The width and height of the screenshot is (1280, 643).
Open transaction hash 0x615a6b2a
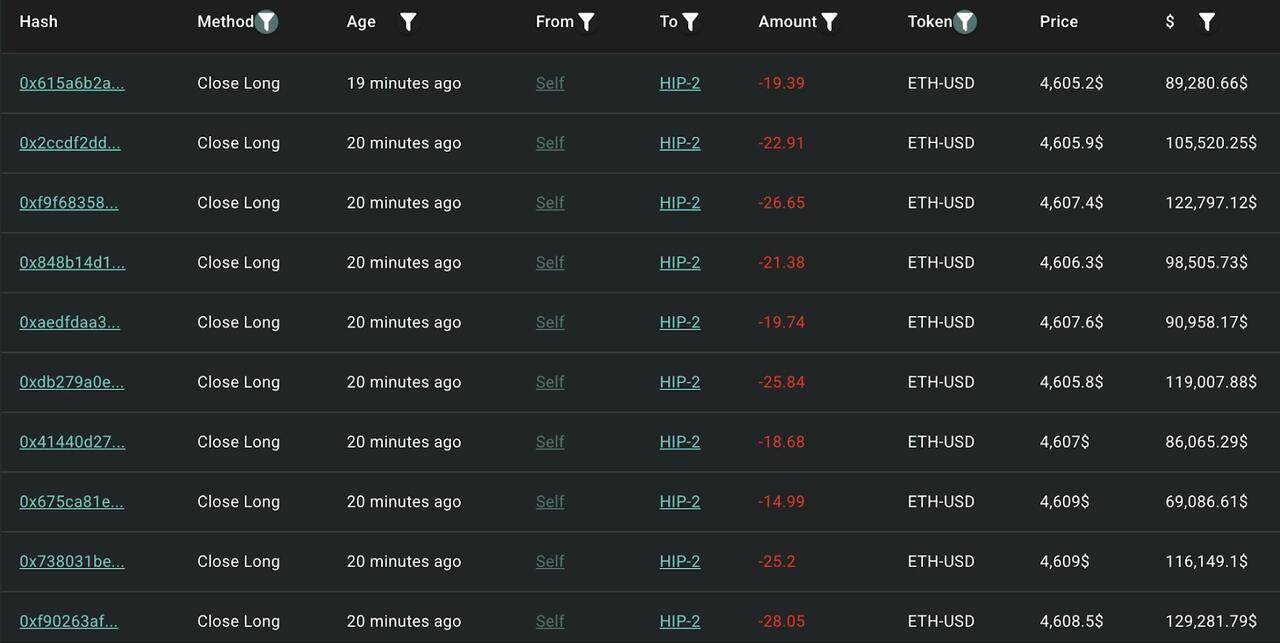72,83
